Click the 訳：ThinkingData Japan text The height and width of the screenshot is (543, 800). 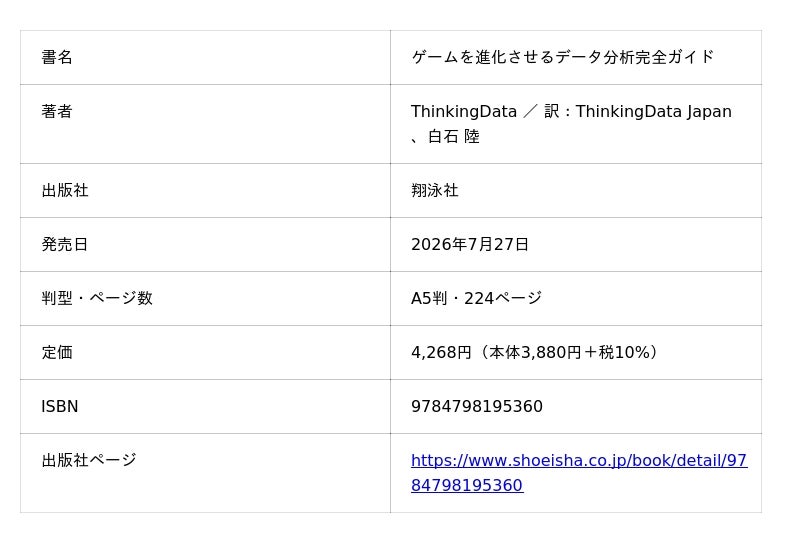coord(638,111)
